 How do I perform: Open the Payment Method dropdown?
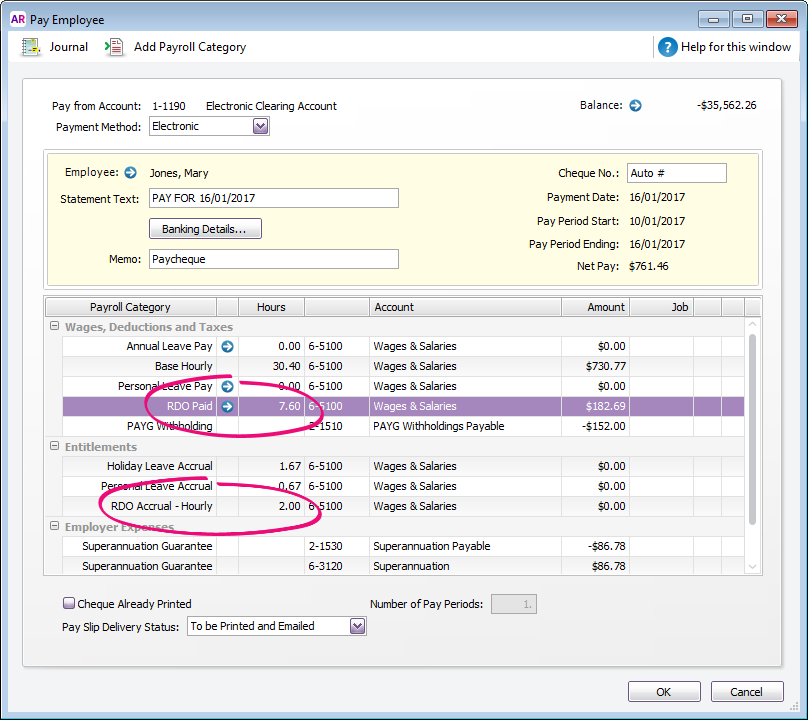pyautogui.click(x=260, y=127)
